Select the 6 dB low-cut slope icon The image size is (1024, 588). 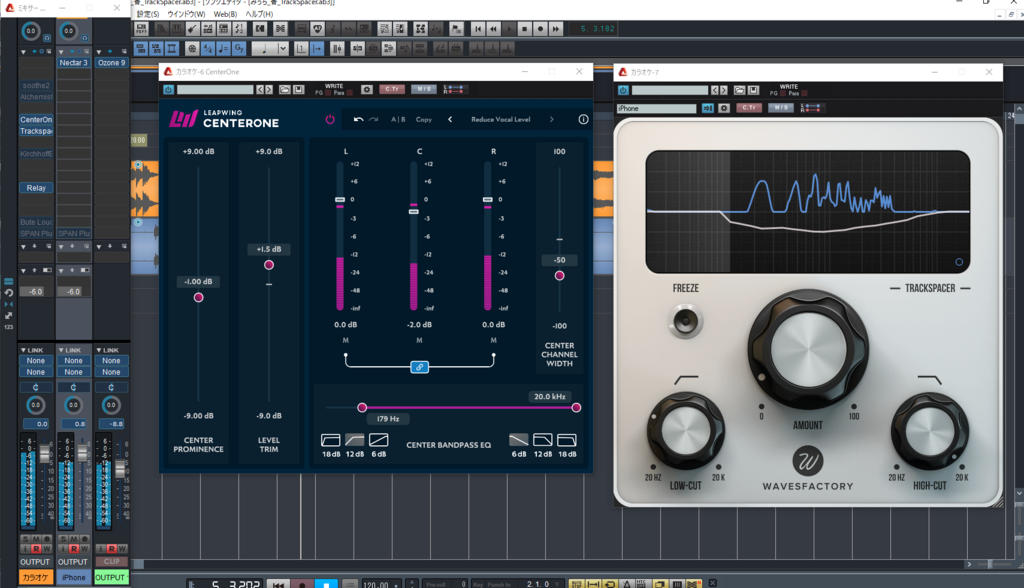click(379, 440)
